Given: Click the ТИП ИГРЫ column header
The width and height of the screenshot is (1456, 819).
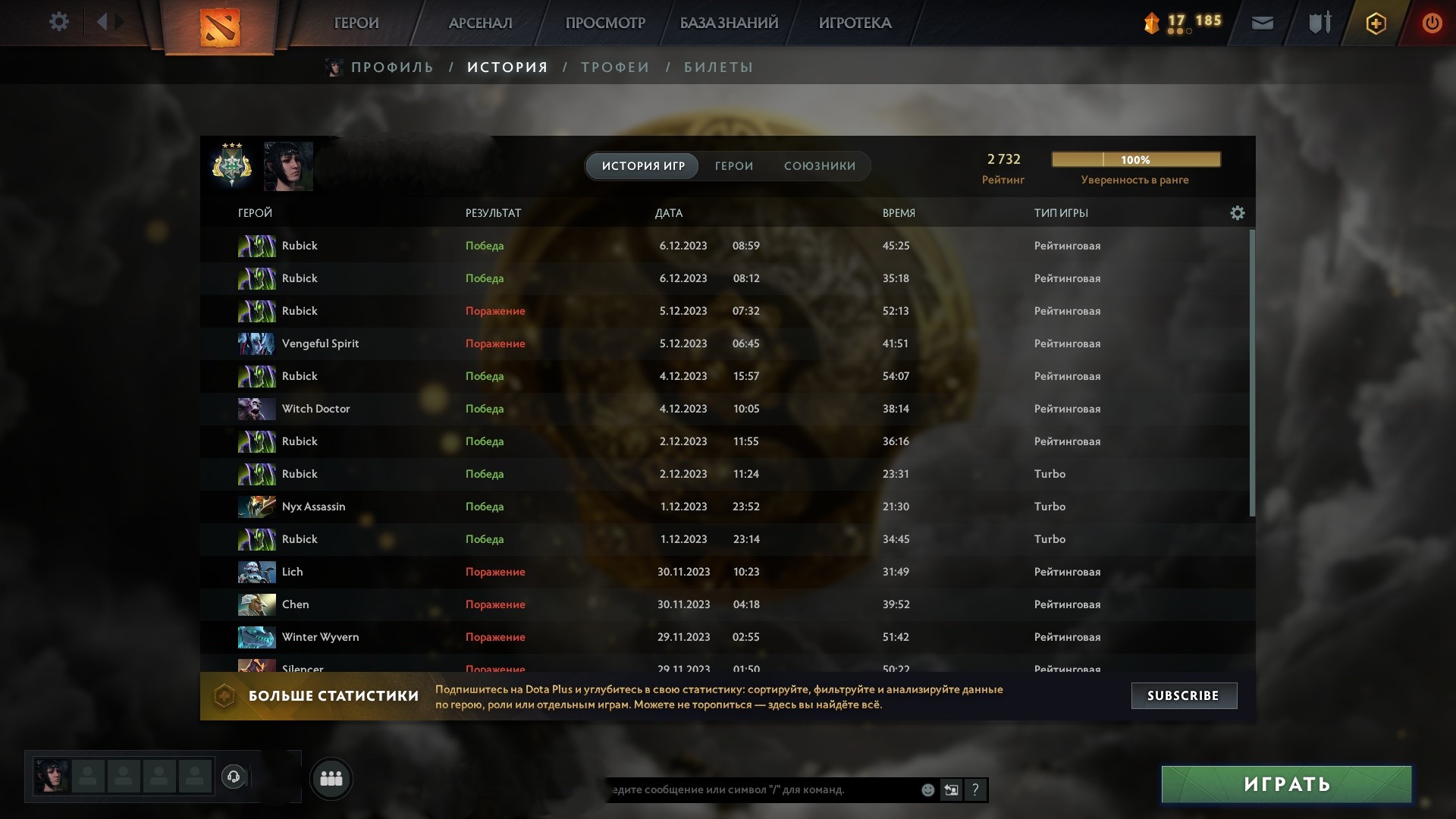Looking at the screenshot, I should [x=1061, y=213].
